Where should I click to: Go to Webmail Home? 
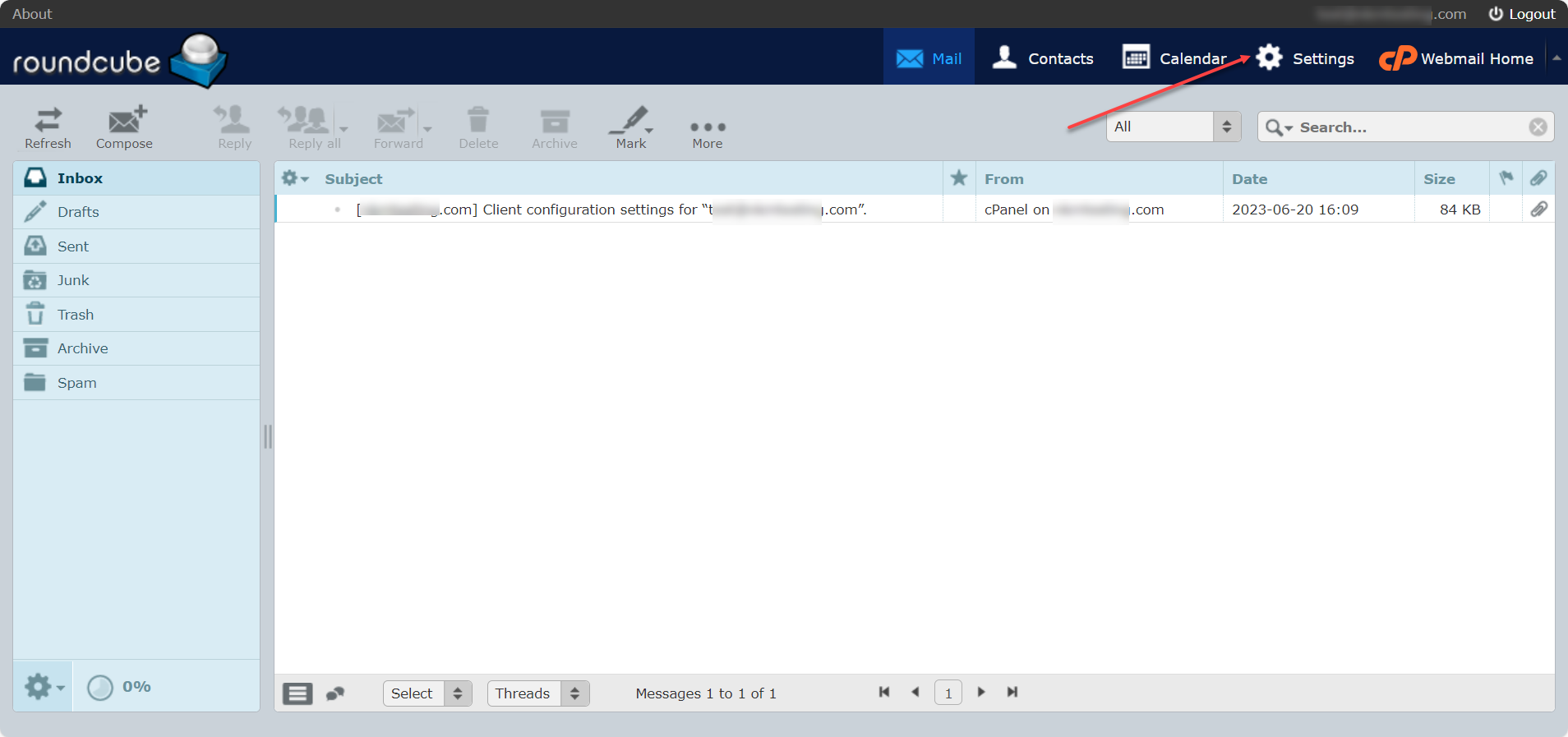(1456, 58)
